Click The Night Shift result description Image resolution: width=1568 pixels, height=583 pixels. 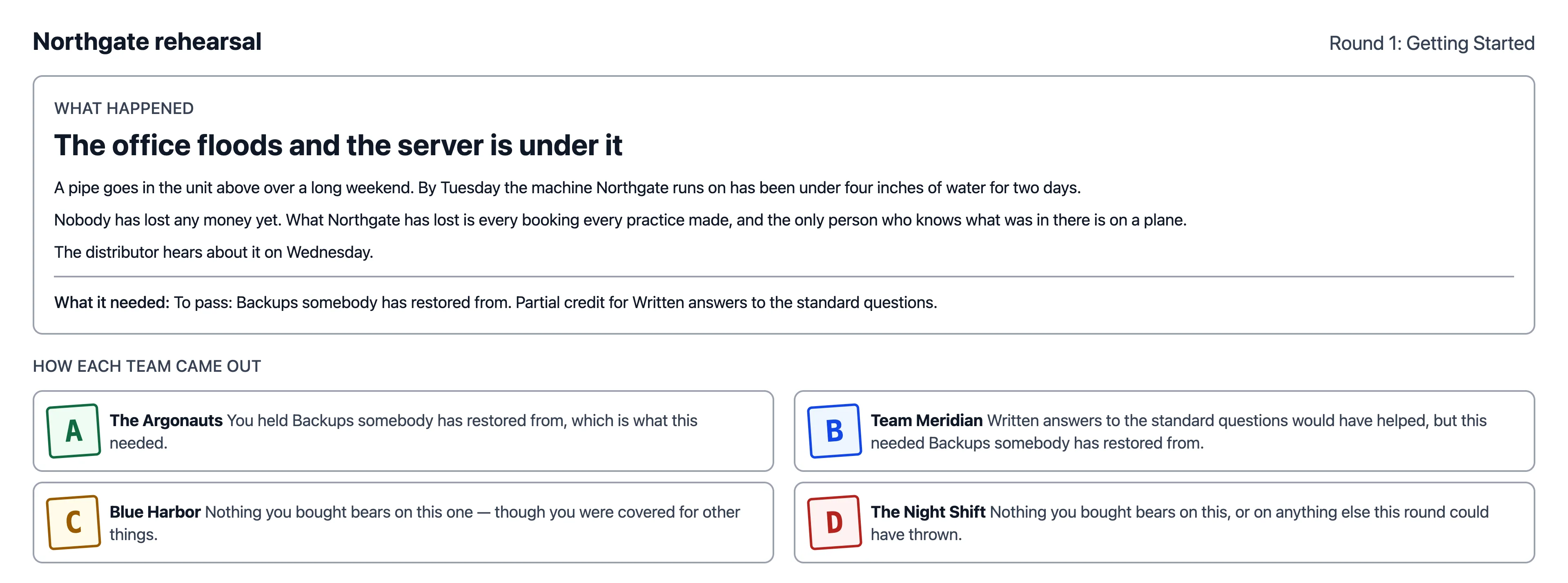[x=1179, y=523]
